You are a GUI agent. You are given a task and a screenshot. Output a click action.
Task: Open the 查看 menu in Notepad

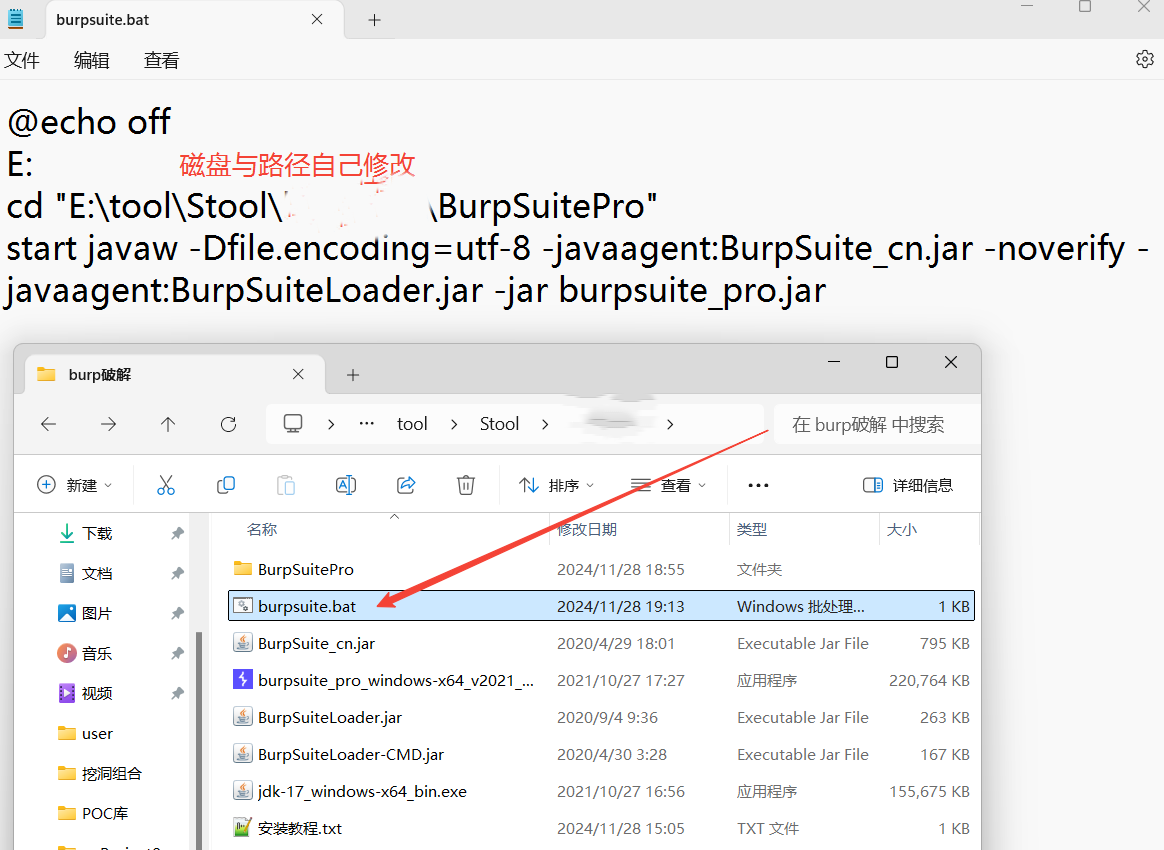161,60
